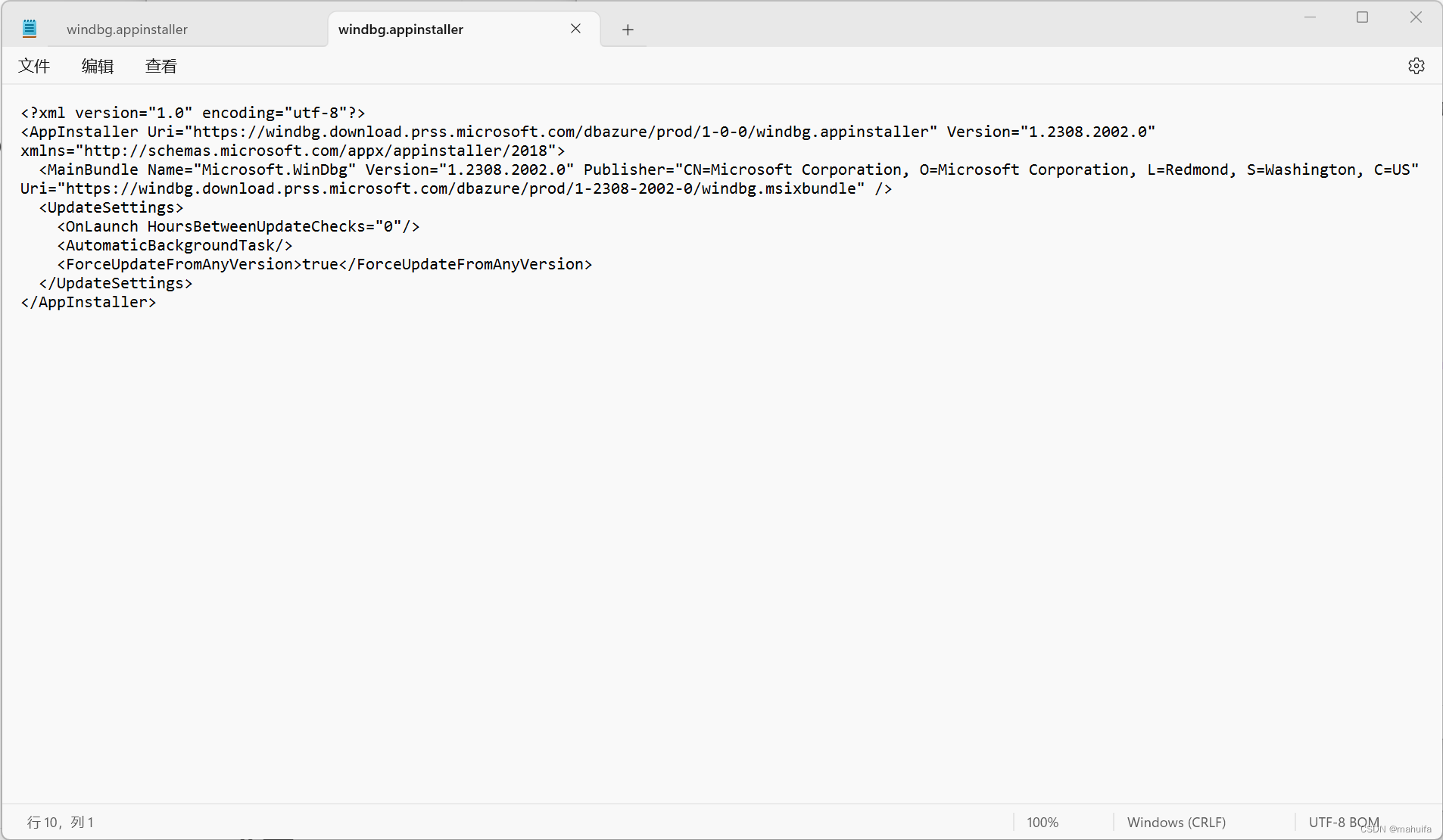This screenshot has height=840, width=1443.
Task: Open Notepad settings gear icon
Action: (1417, 66)
